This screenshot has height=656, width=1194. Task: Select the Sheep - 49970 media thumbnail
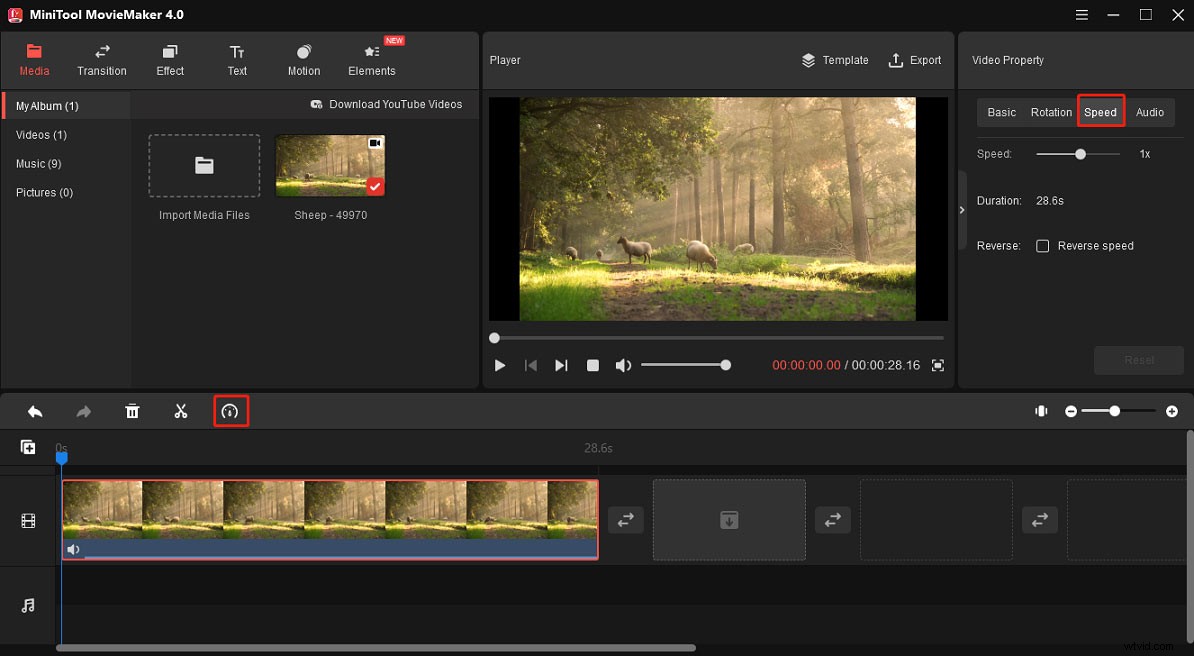tap(330, 165)
